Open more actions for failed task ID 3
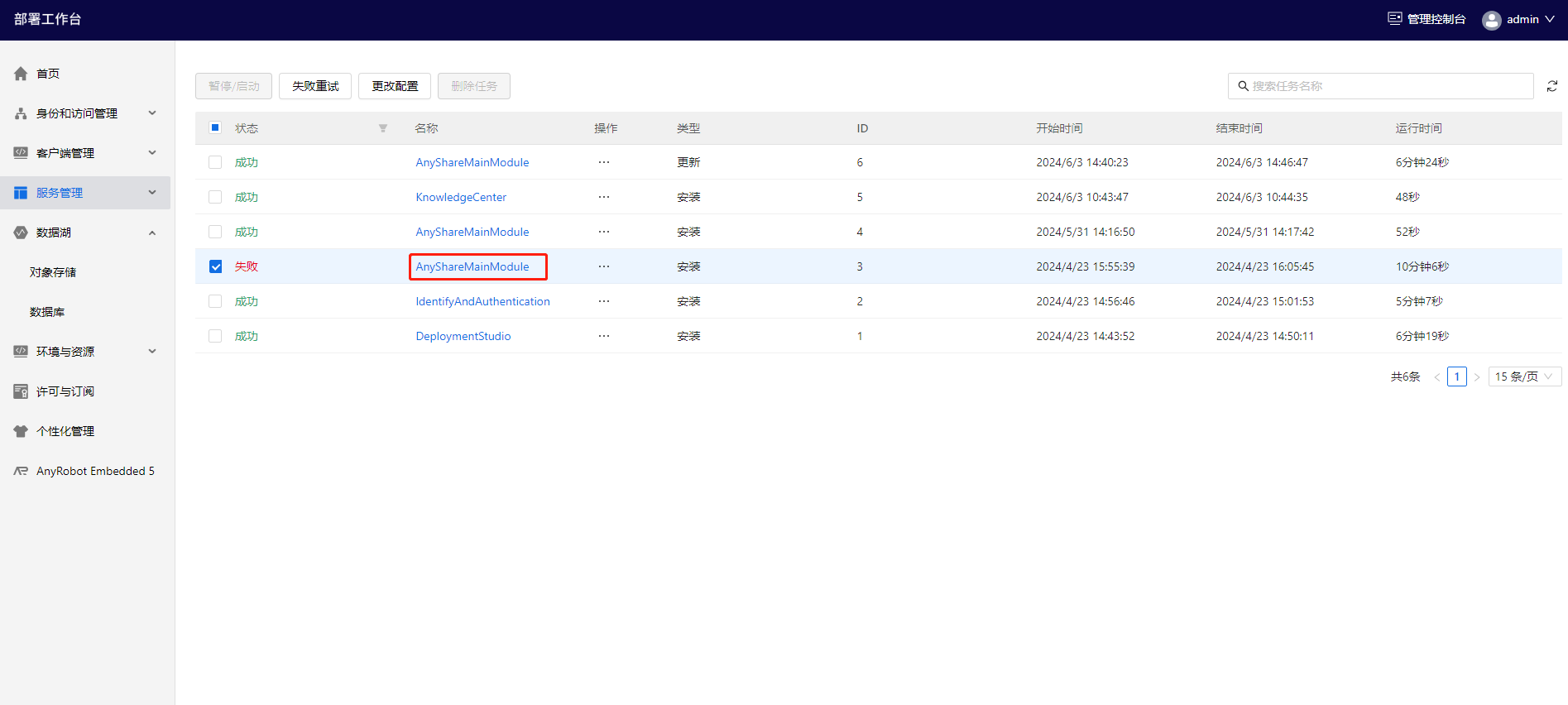The width and height of the screenshot is (1568, 705). coord(604,266)
